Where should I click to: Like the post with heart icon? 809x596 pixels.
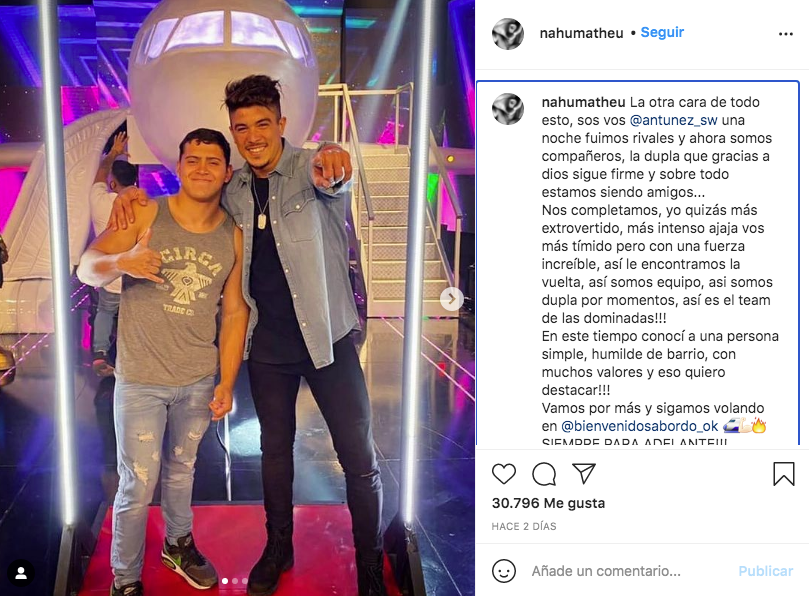(504, 474)
